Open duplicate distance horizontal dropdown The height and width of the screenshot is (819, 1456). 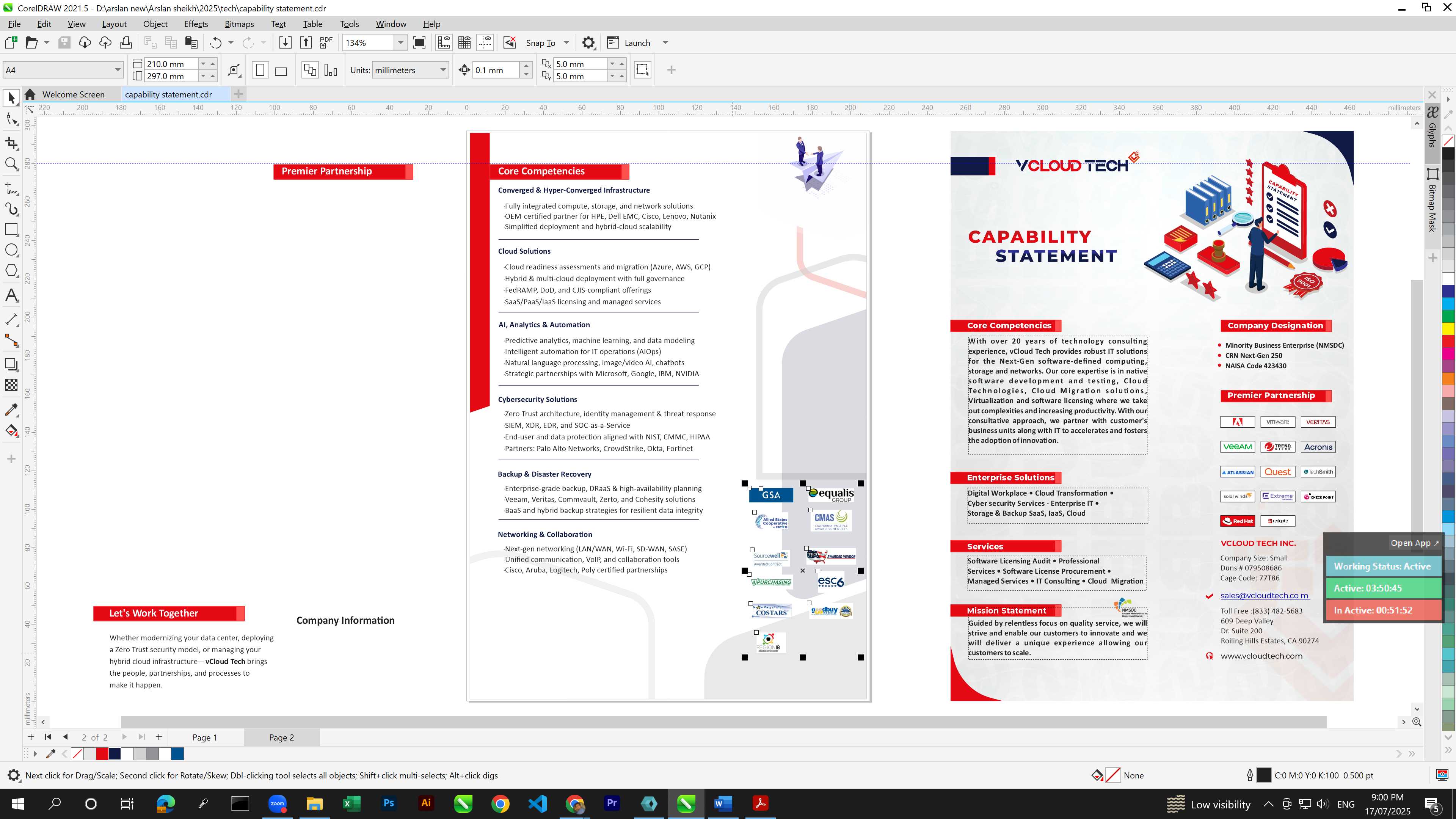click(612, 64)
